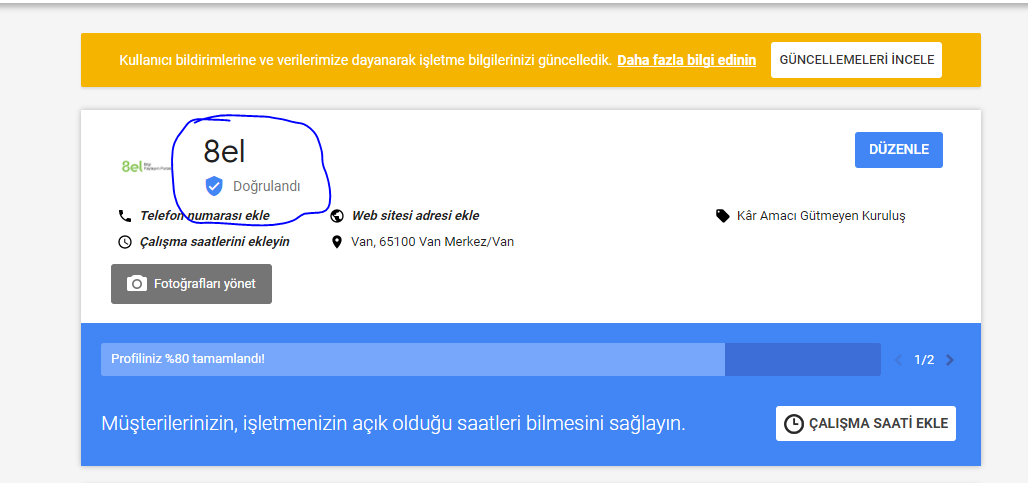Screen dimensions: 1028x483
Task: Click the globe icon beside Web sitesi adresi ekle
Action: coord(337,216)
